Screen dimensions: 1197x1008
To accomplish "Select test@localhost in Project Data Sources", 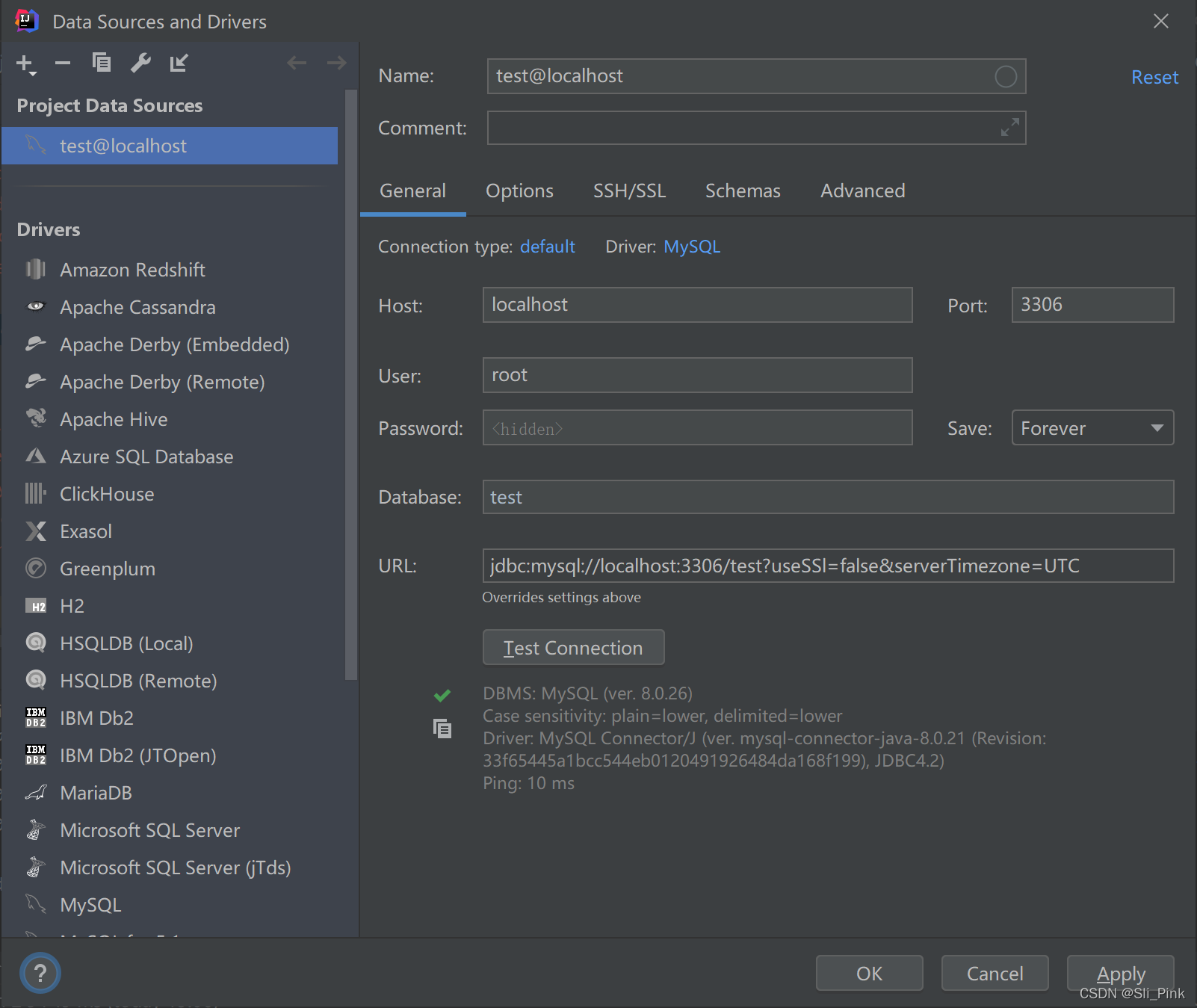I will tap(170, 146).
